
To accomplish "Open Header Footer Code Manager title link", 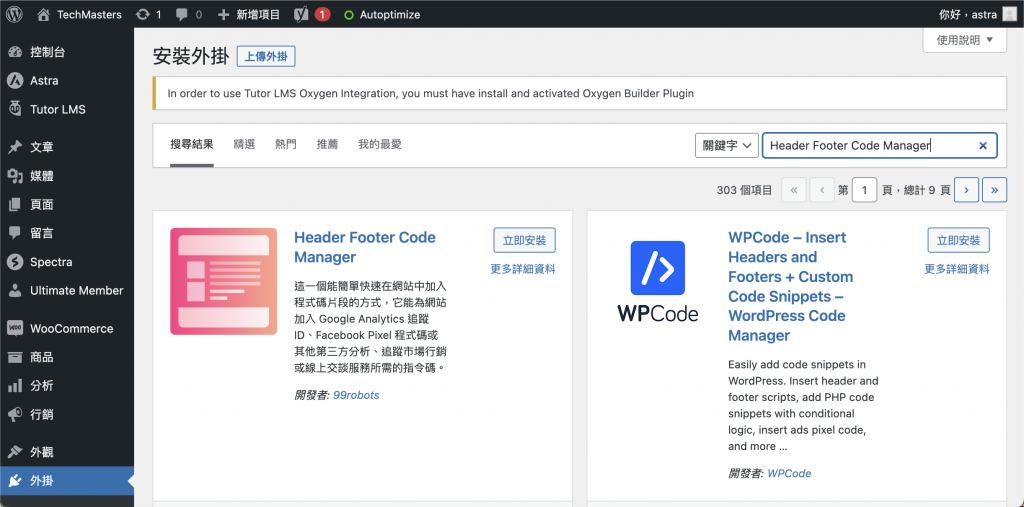I will point(365,247).
